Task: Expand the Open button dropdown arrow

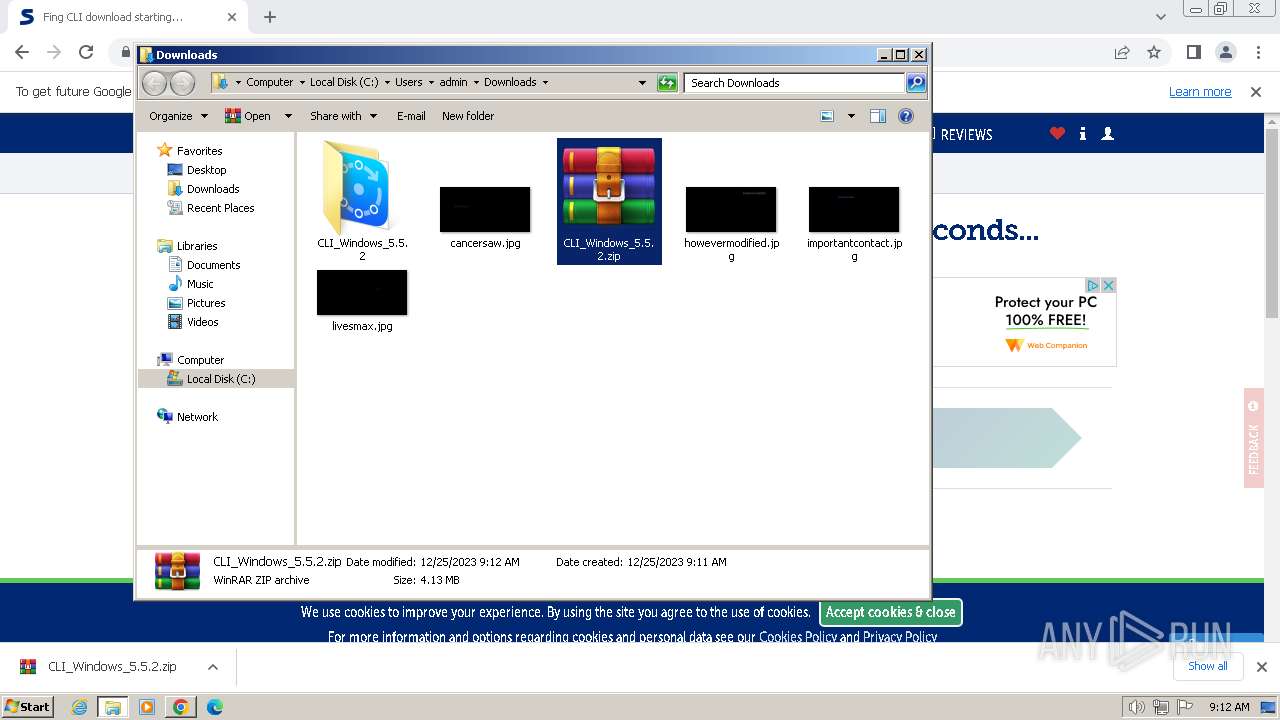Action: [288, 116]
